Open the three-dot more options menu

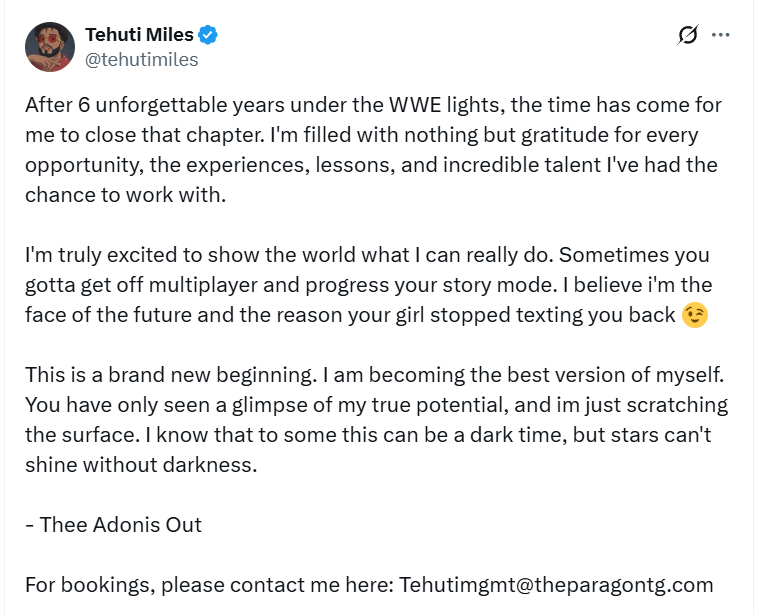point(721,35)
